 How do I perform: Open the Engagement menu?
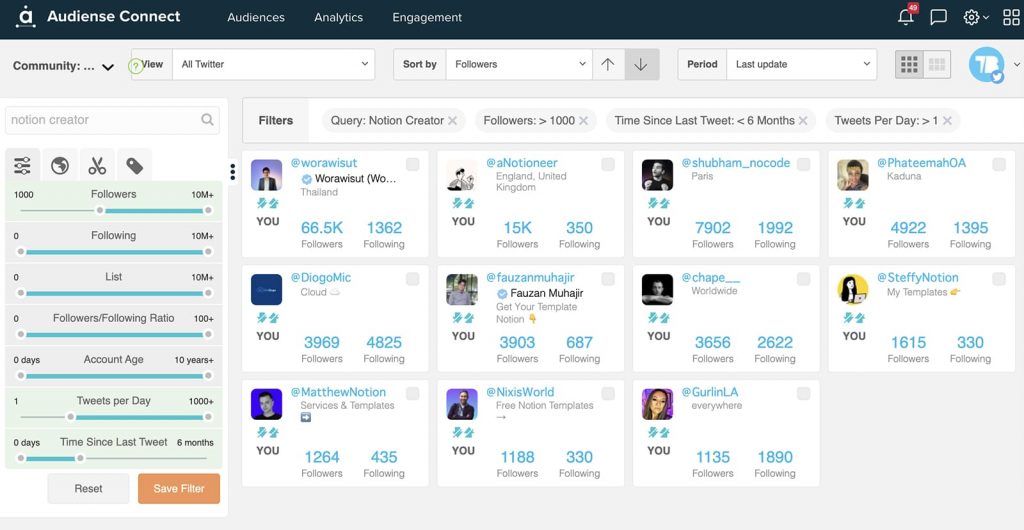coord(427,18)
